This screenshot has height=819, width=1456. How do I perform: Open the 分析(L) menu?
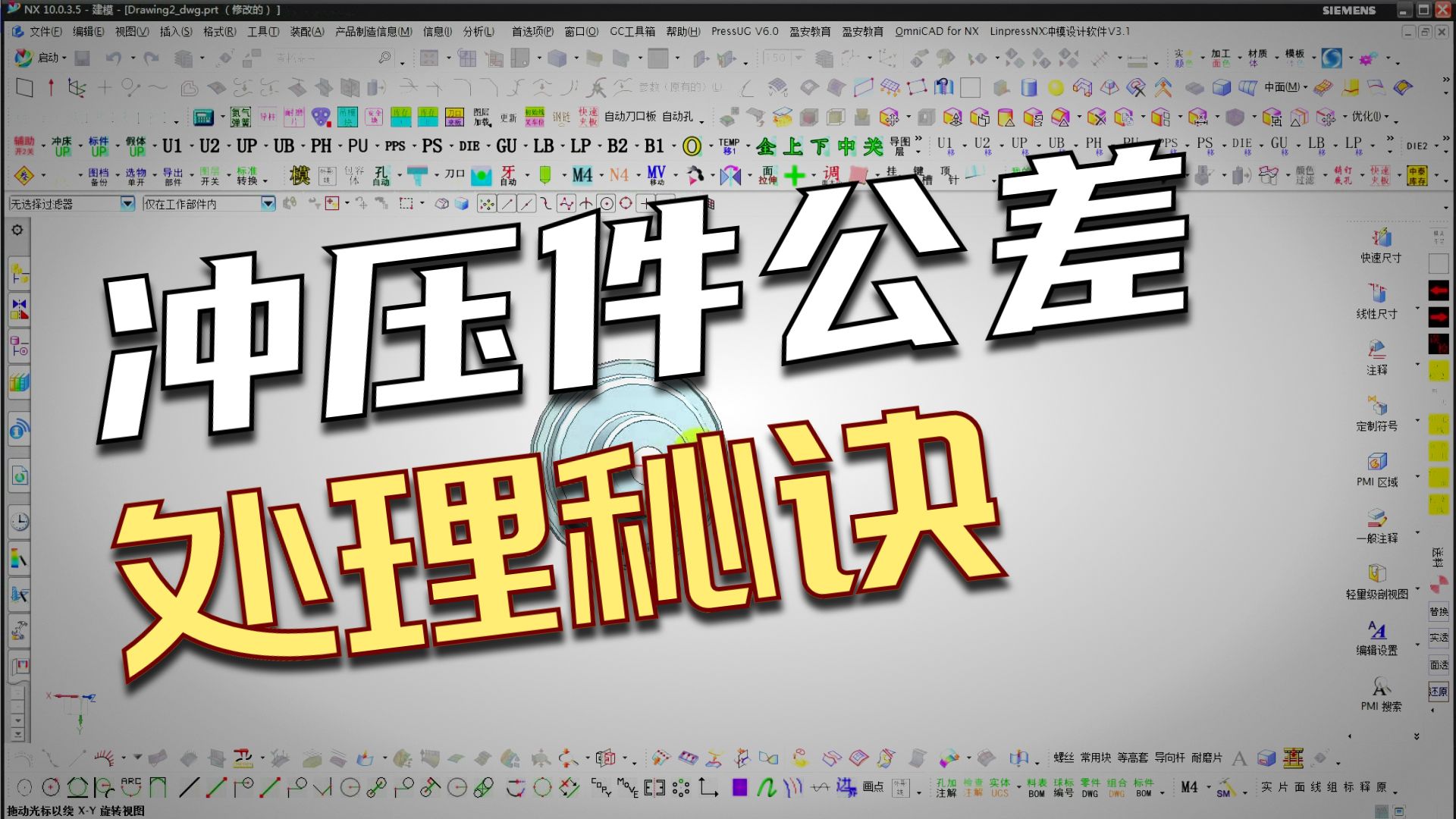pos(479,31)
